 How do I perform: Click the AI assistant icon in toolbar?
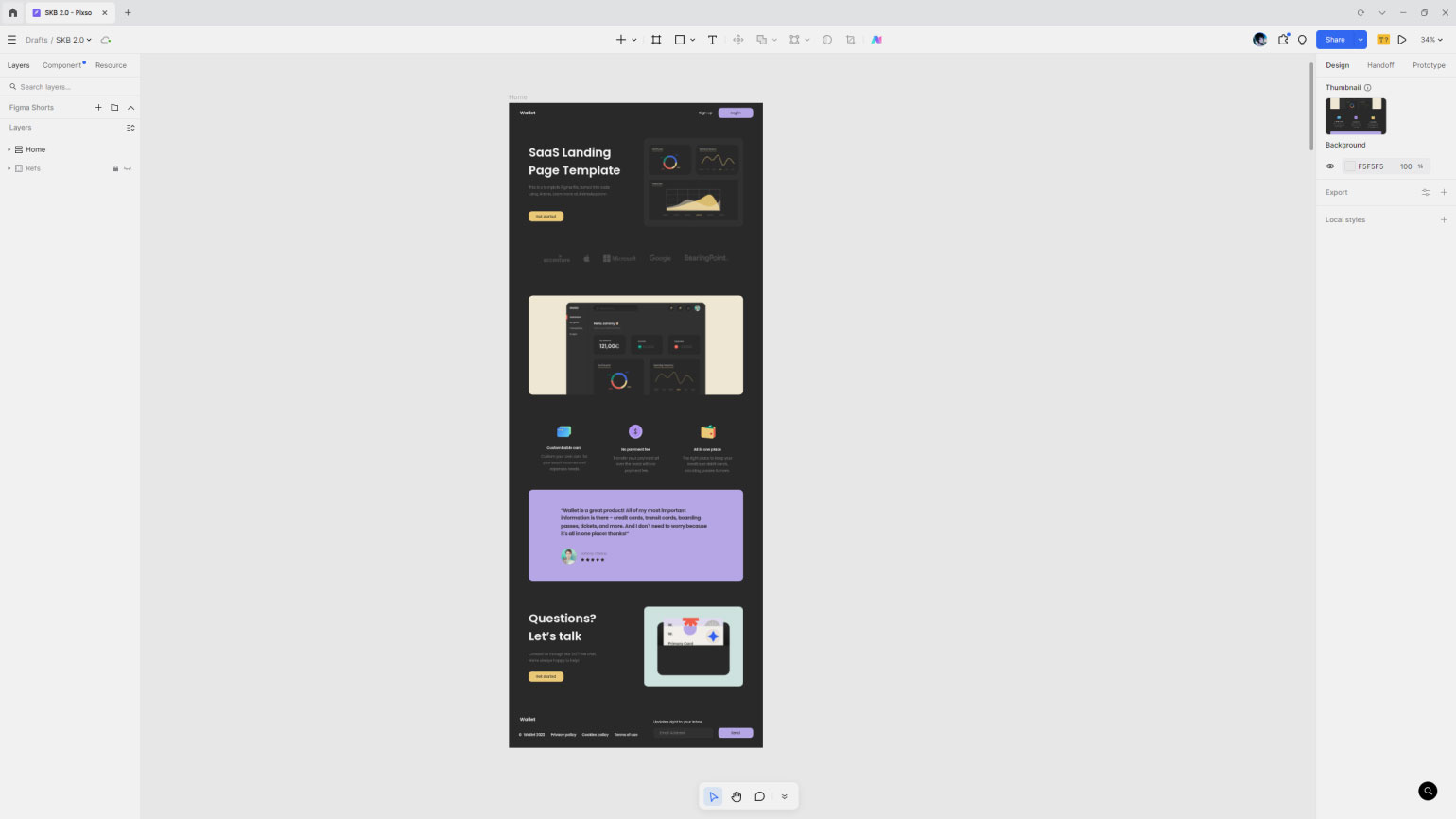(x=876, y=40)
